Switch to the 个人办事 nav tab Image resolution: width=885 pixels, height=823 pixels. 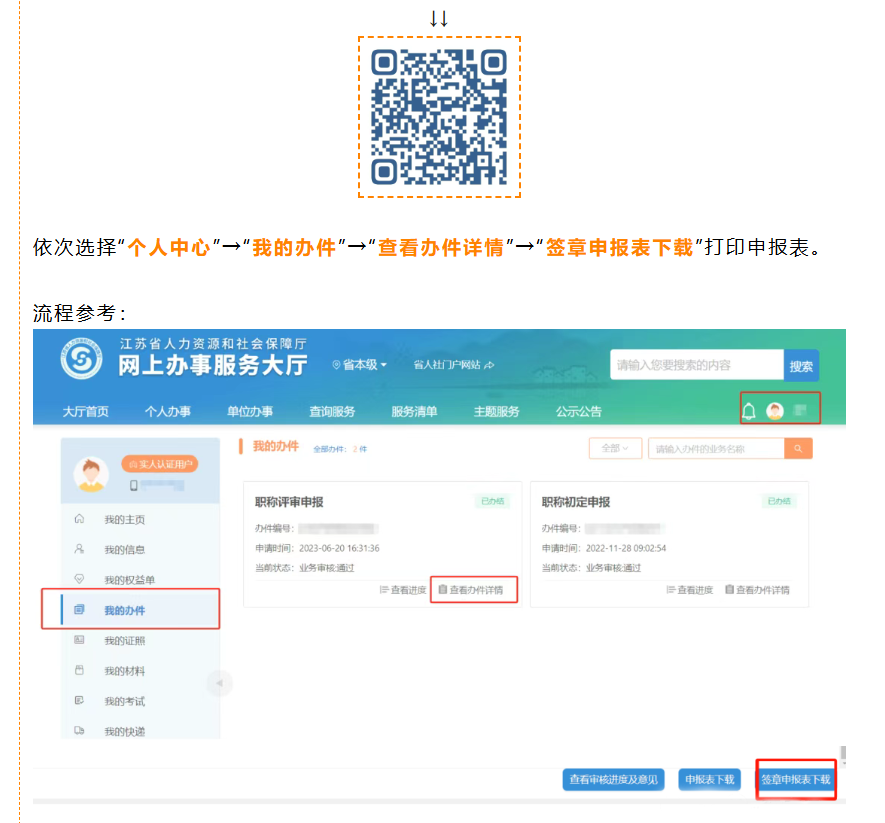point(167,412)
